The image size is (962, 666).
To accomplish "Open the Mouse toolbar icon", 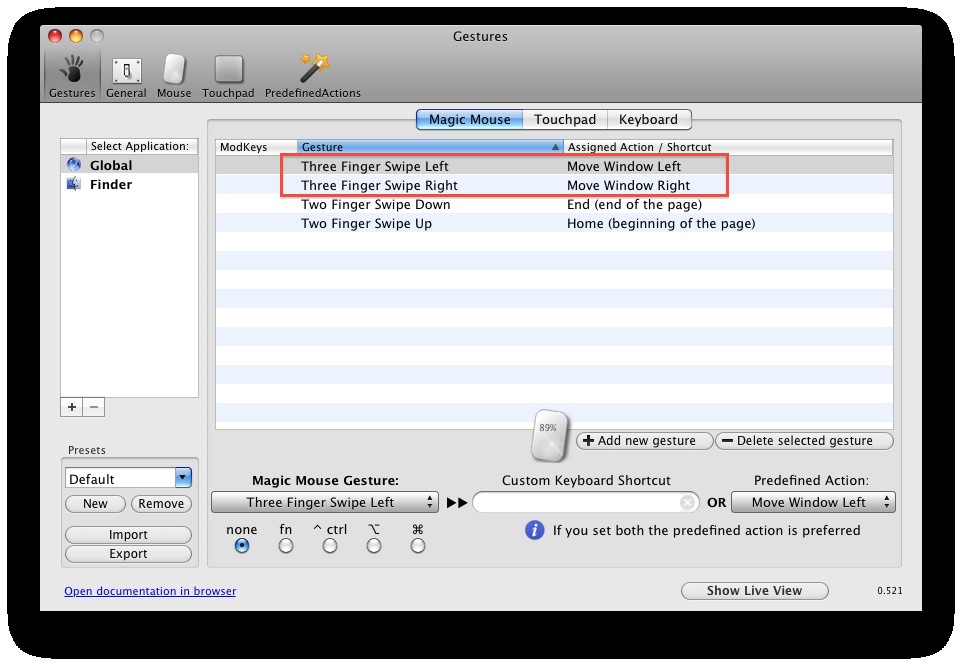I will (x=174, y=69).
